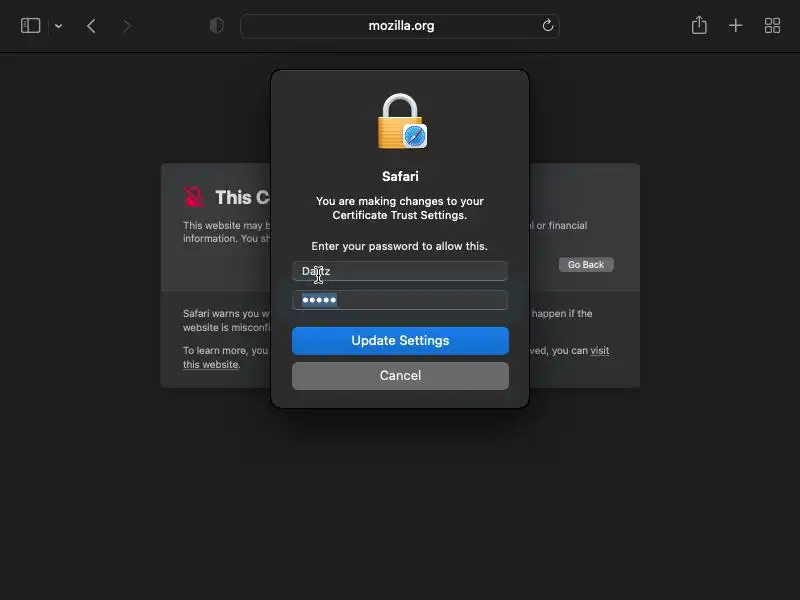Open the privacy report shield icon
Viewport: 800px width, 600px height.
click(217, 26)
